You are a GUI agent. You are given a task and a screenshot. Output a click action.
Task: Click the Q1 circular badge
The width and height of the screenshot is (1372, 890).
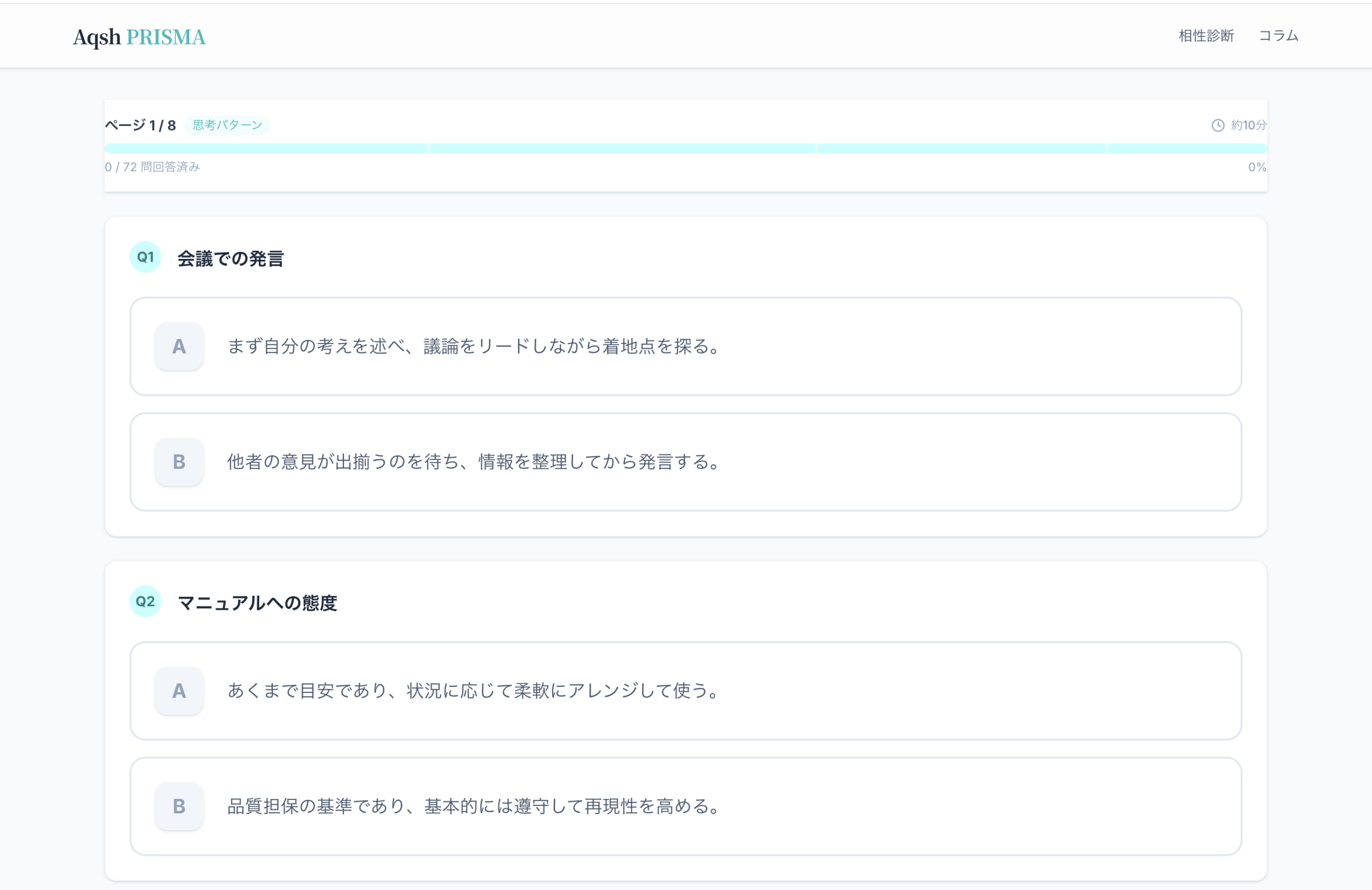(x=145, y=257)
